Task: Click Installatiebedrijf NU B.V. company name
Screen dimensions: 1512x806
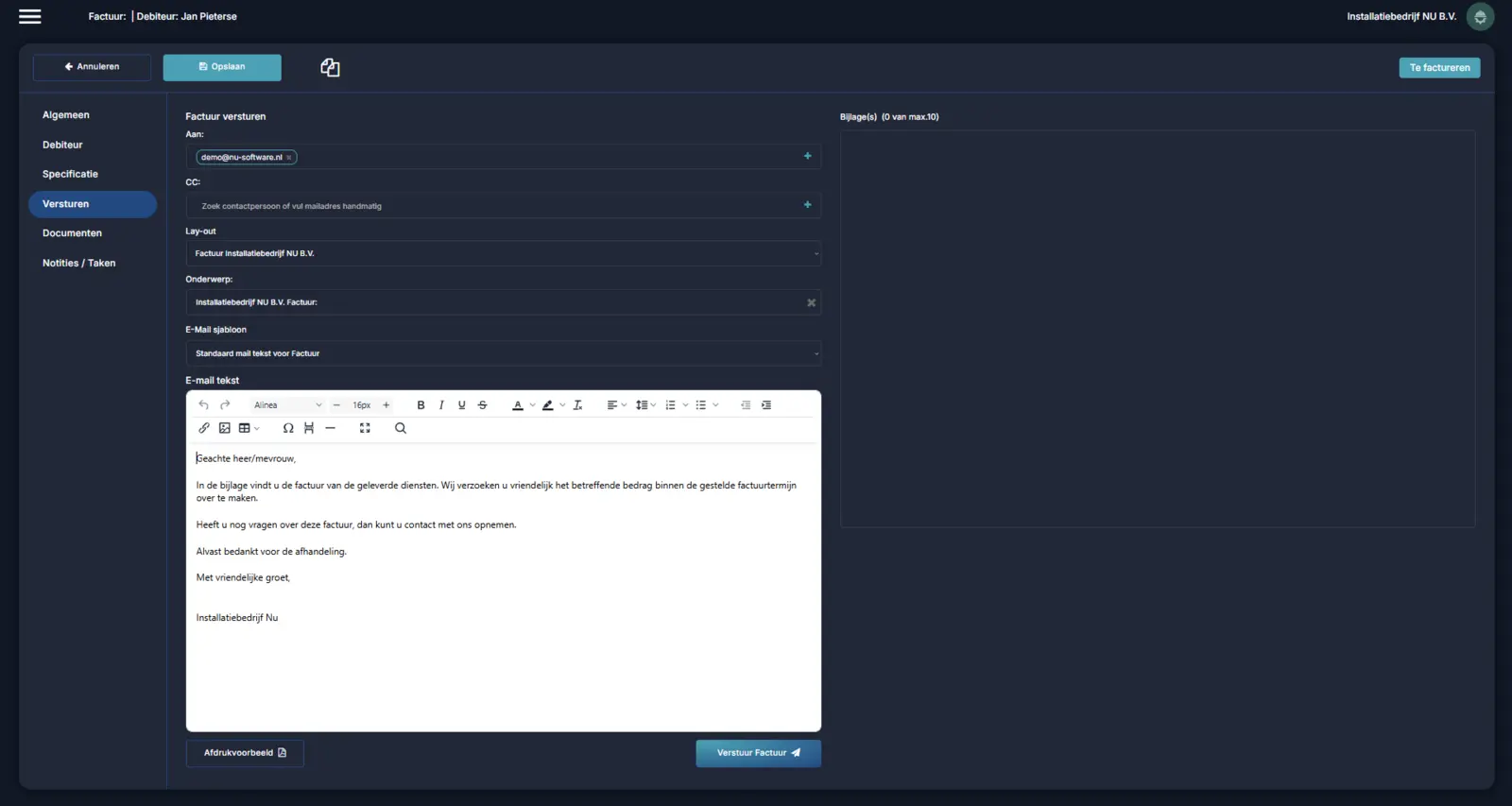Action: pyautogui.click(x=1401, y=16)
